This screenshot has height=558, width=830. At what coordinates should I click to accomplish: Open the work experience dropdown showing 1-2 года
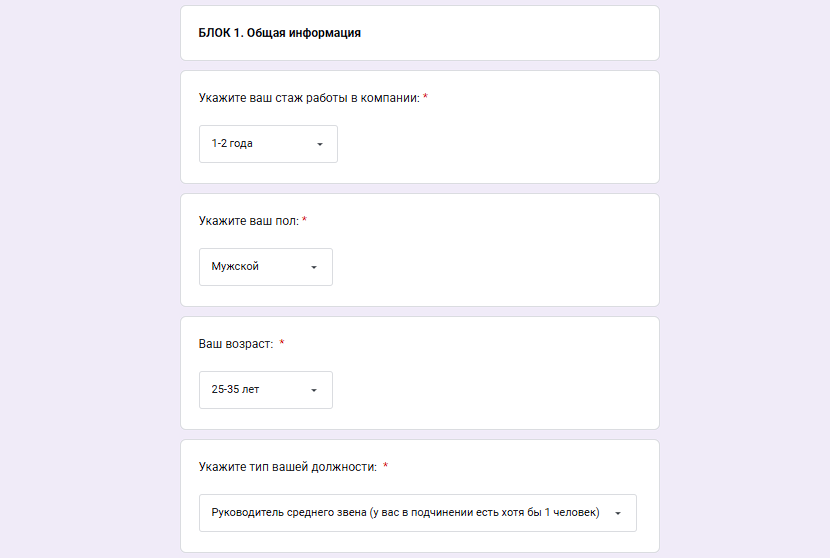(268, 144)
